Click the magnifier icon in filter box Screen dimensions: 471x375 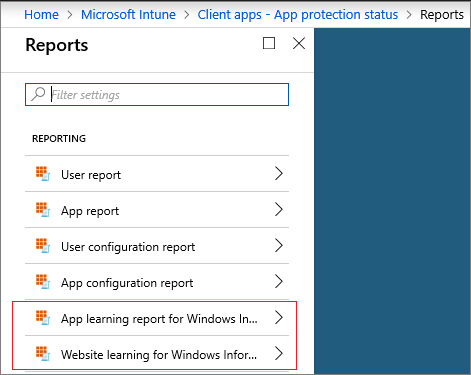(x=38, y=94)
